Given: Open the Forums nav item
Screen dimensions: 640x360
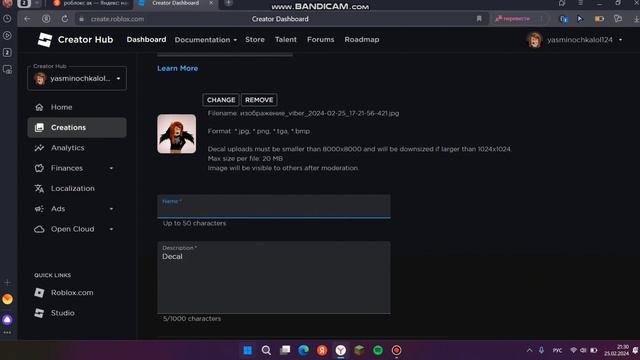Looking at the screenshot, I should coord(320,40).
